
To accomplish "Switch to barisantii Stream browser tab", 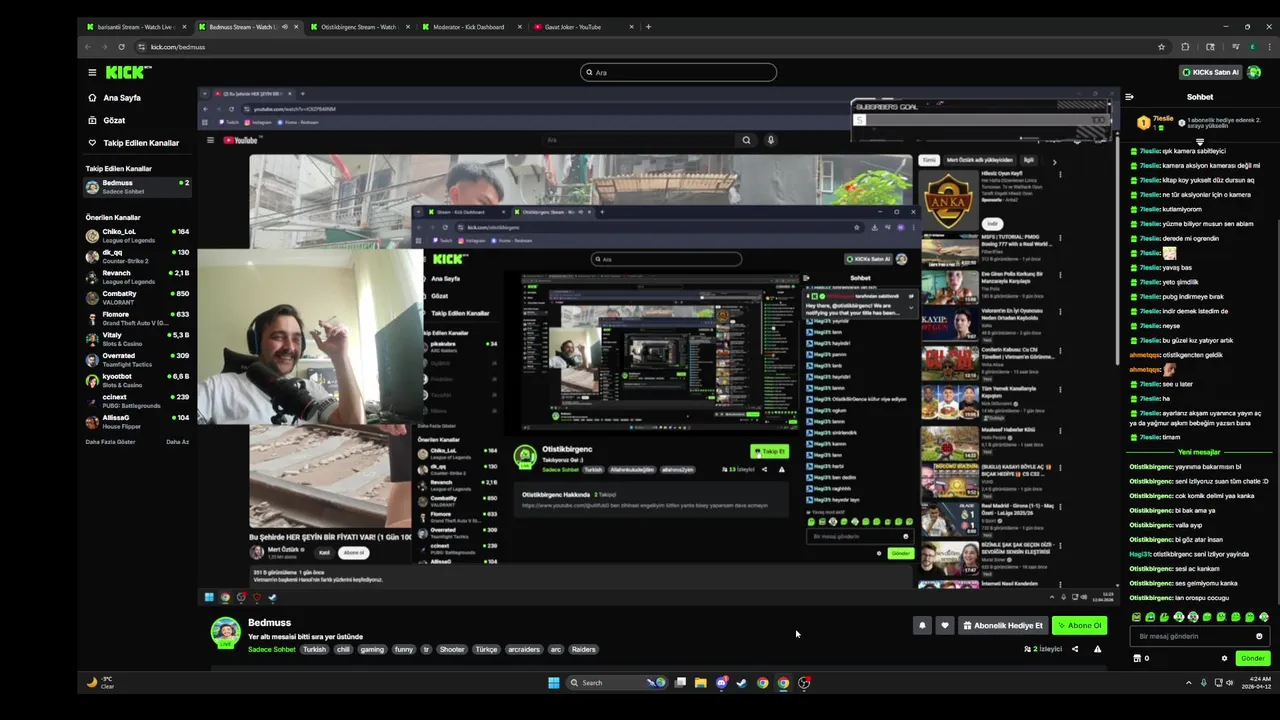I will (x=135, y=27).
